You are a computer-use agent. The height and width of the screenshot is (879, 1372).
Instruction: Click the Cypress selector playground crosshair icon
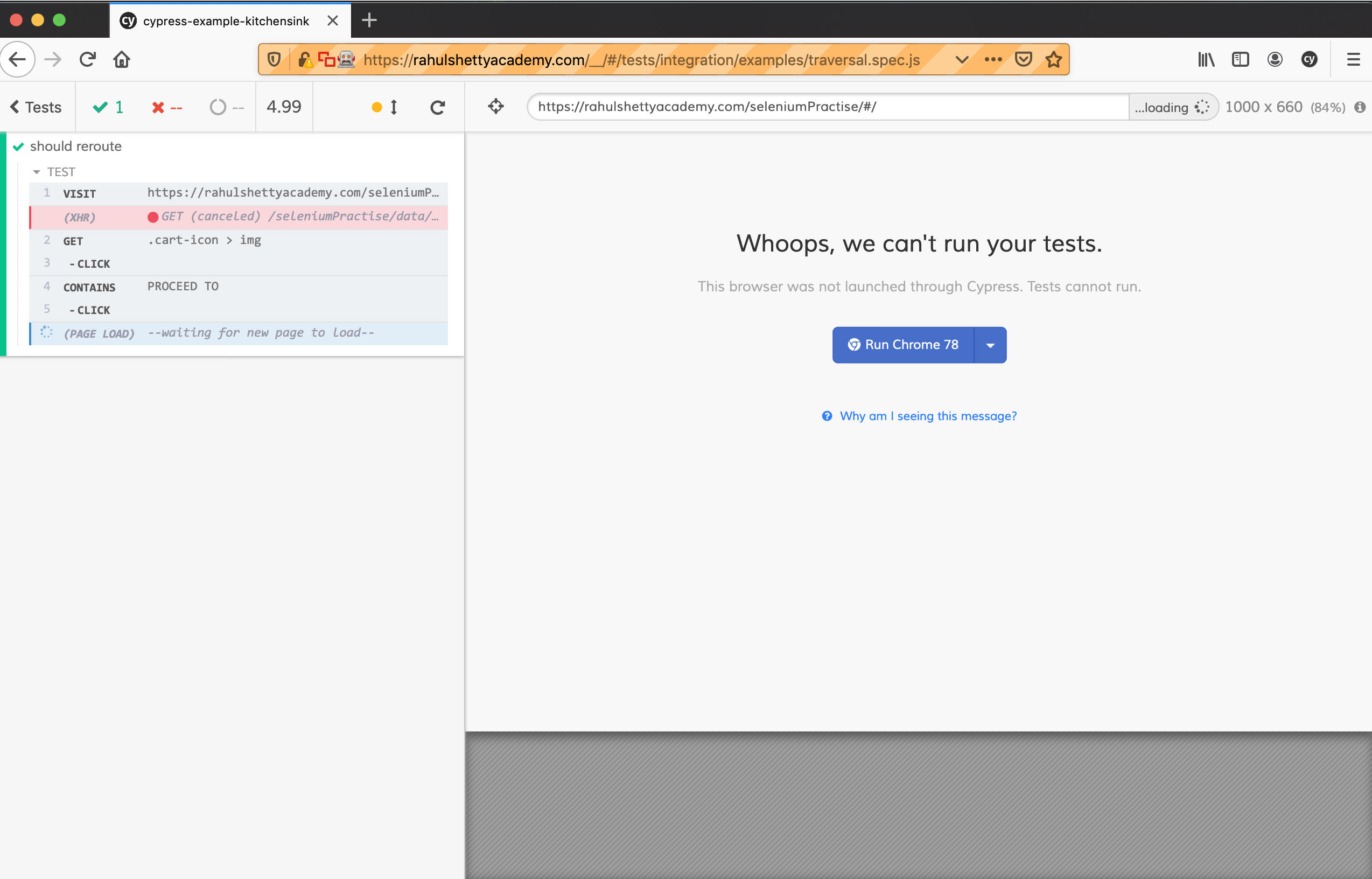(496, 106)
